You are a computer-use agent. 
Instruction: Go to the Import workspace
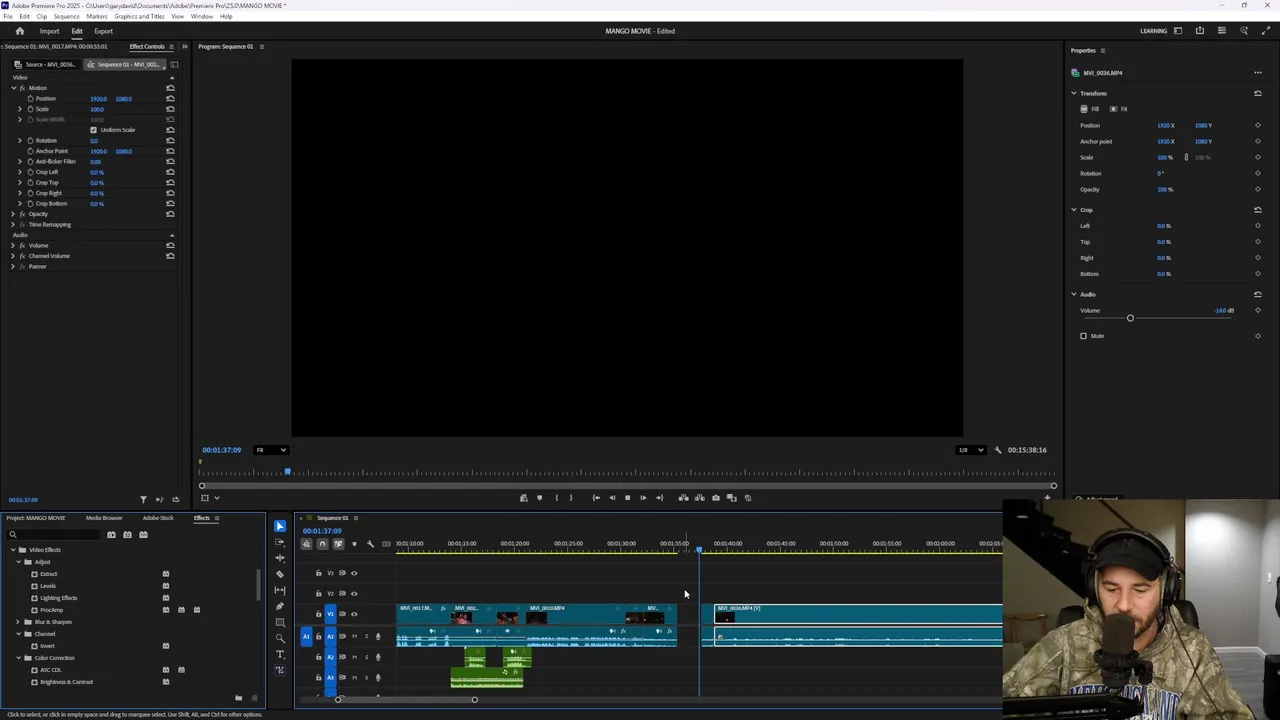49,31
